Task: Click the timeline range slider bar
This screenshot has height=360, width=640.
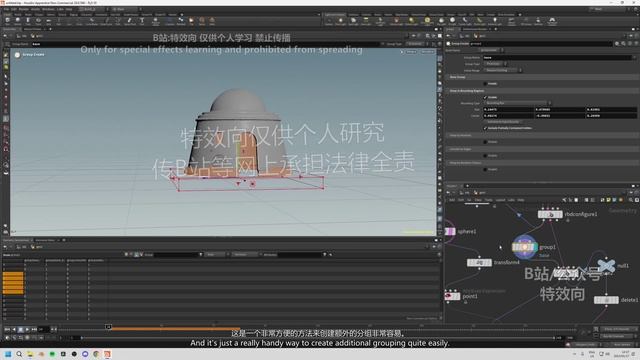Action: 318,338
